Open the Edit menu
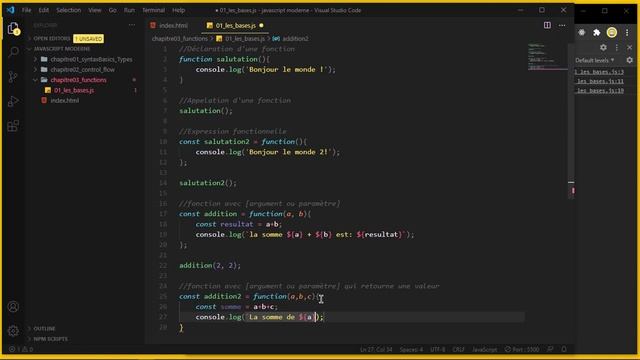Viewport: 640px width, 360px height. coord(44,10)
